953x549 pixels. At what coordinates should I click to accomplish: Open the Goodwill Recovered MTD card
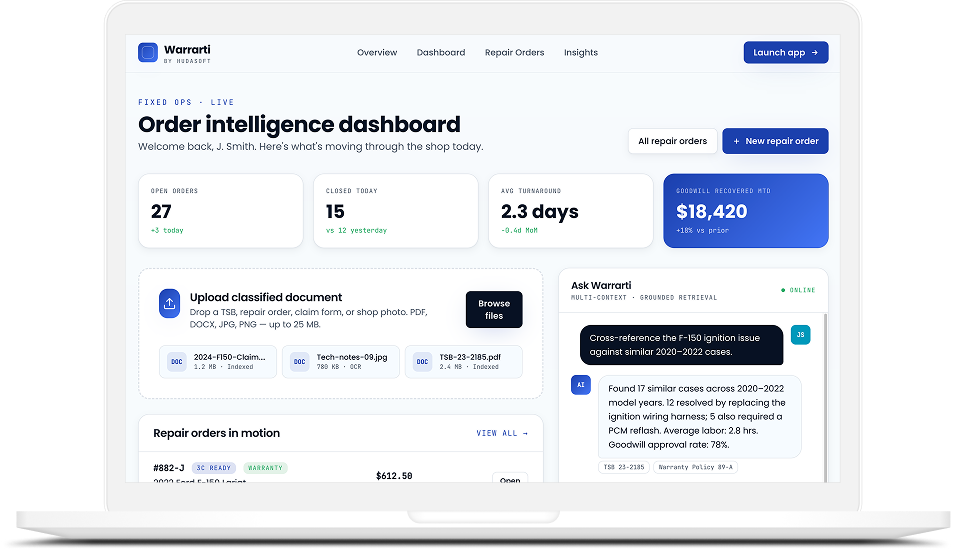[746, 211]
